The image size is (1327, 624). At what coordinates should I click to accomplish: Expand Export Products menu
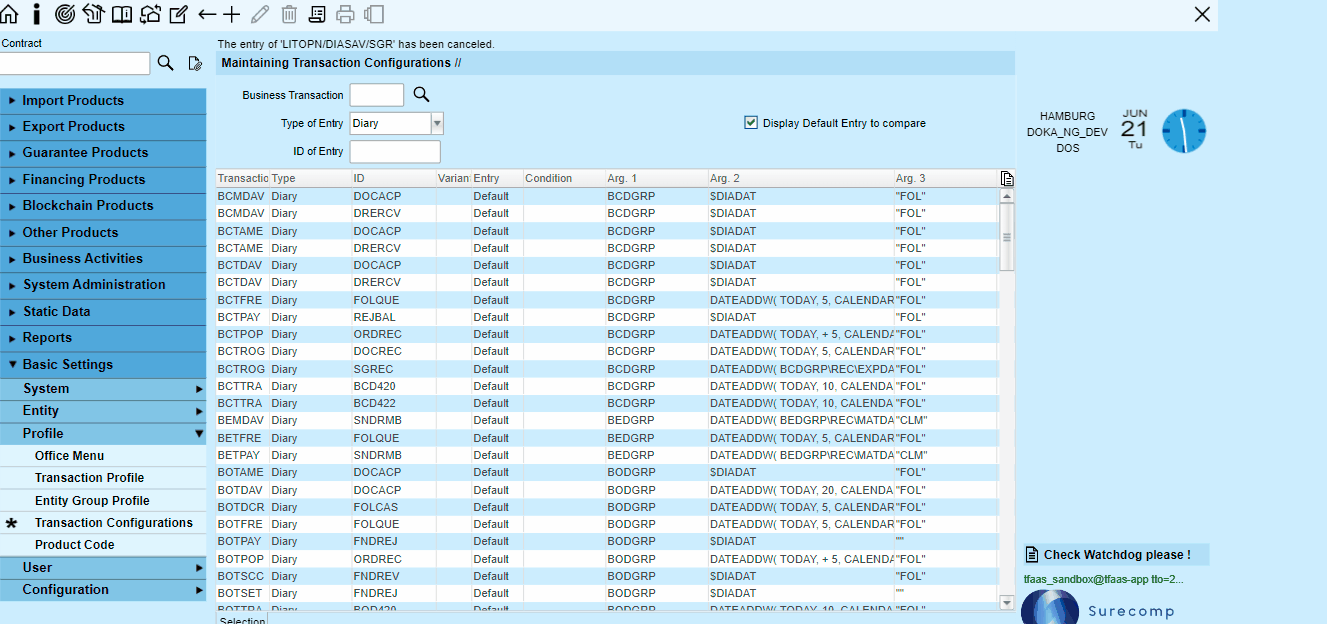coord(103,127)
